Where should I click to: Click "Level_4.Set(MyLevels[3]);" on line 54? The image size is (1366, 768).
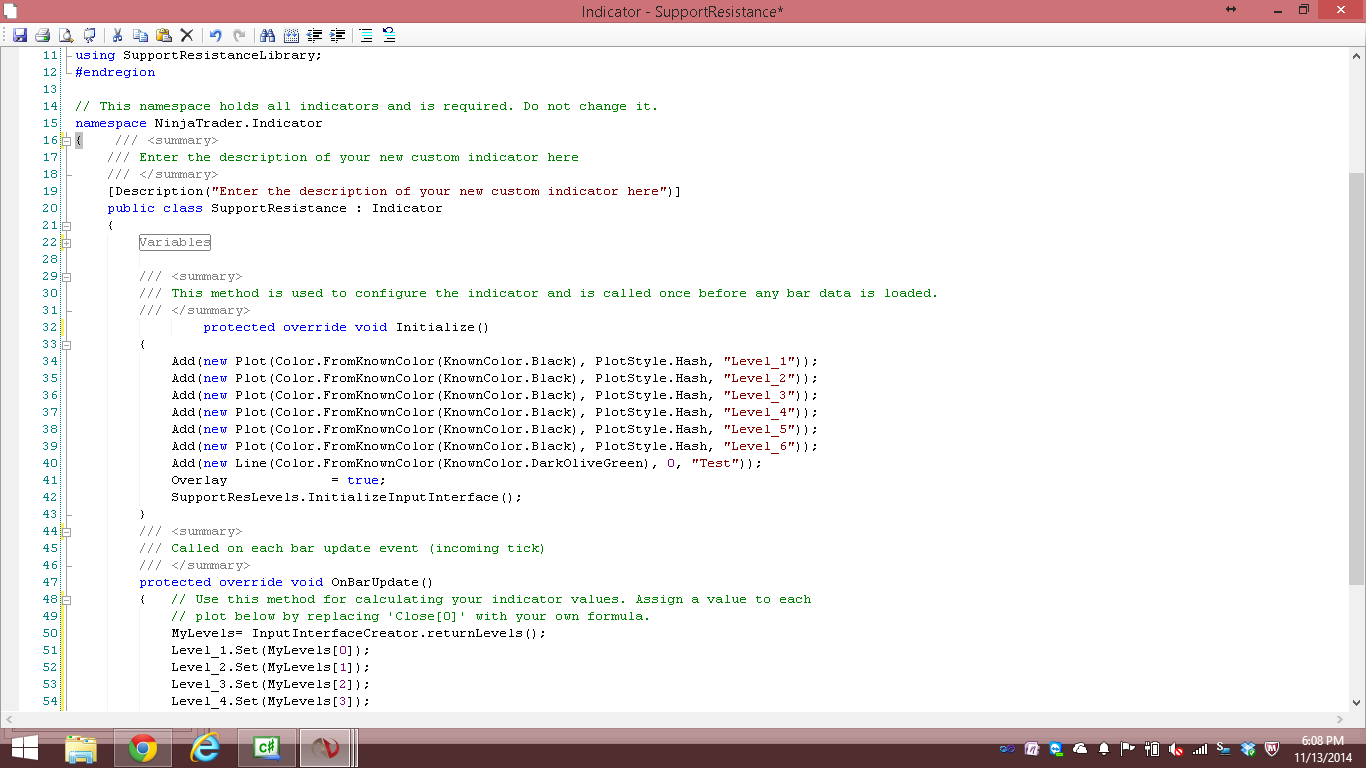(271, 701)
